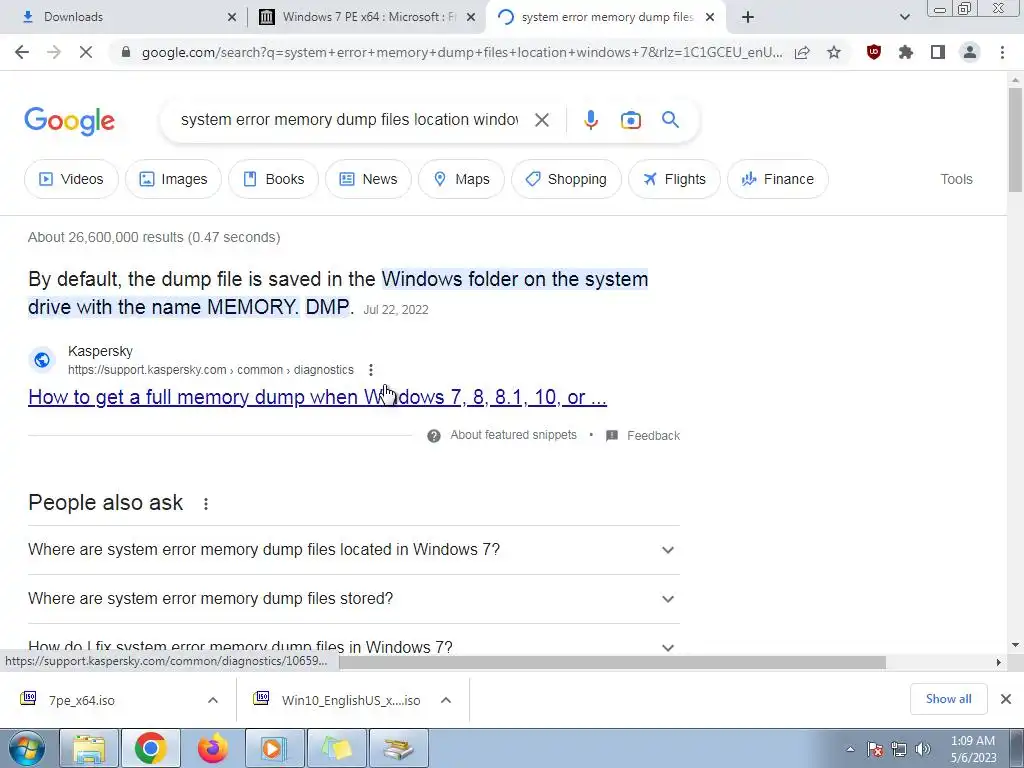Expand 'memory dump files stored?' question
The height and width of the screenshot is (768, 1024).
[x=354, y=599]
